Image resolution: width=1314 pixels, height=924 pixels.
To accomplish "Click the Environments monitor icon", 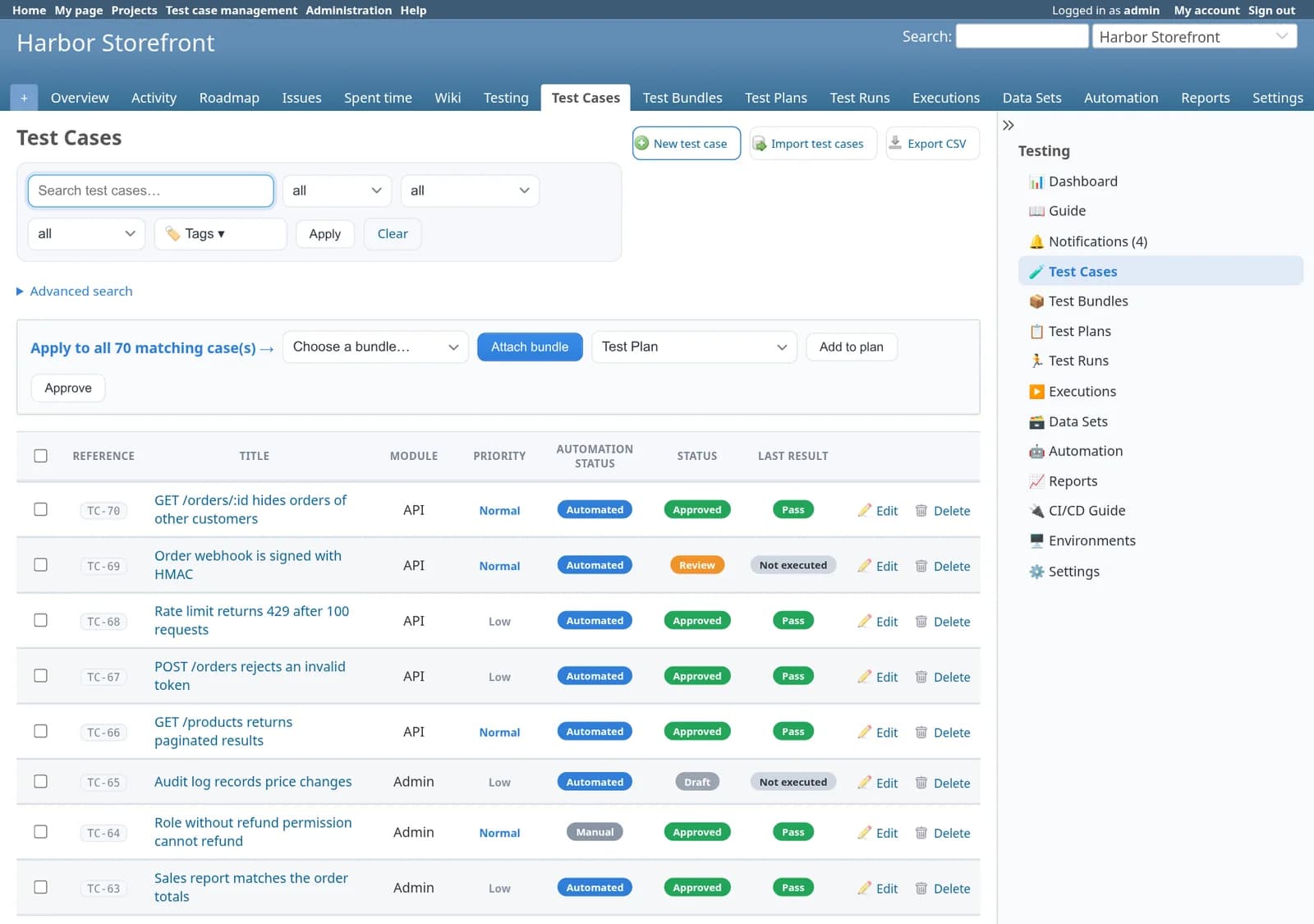I will click(x=1036, y=541).
